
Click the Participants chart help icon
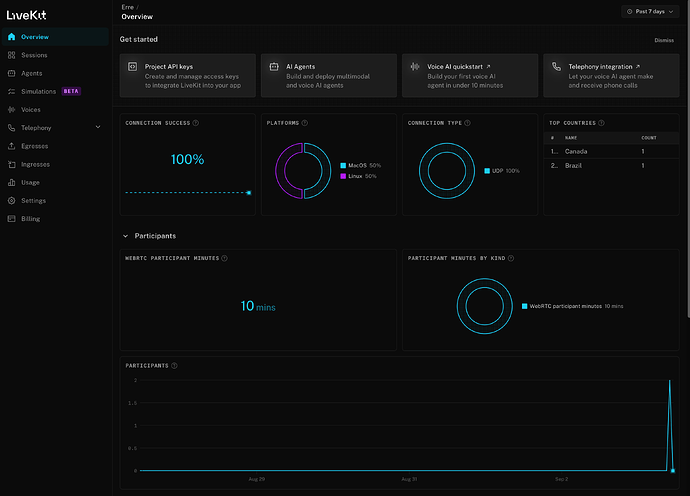coord(174,366)
